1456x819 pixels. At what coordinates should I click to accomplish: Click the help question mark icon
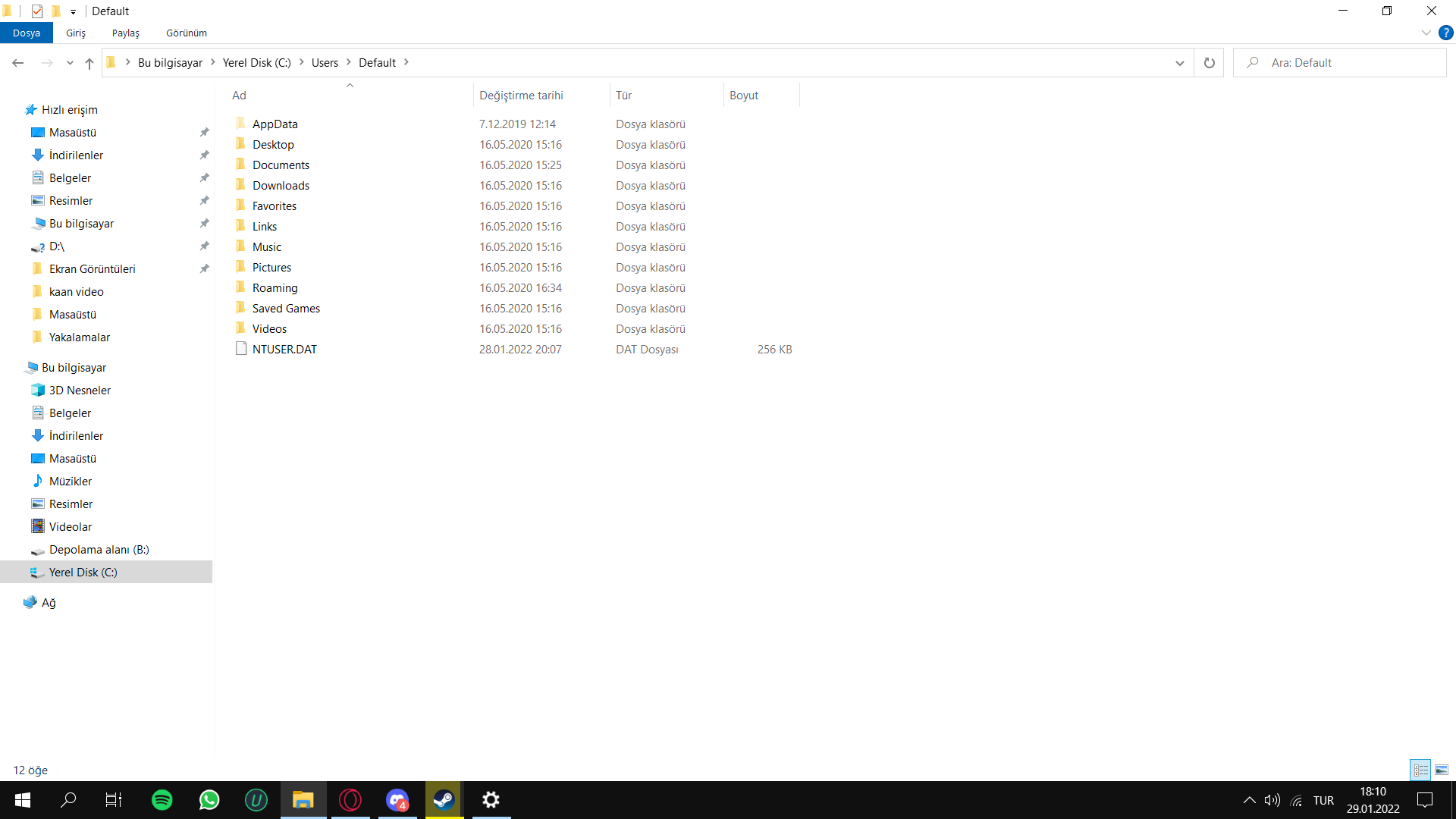pos(1446,33)
